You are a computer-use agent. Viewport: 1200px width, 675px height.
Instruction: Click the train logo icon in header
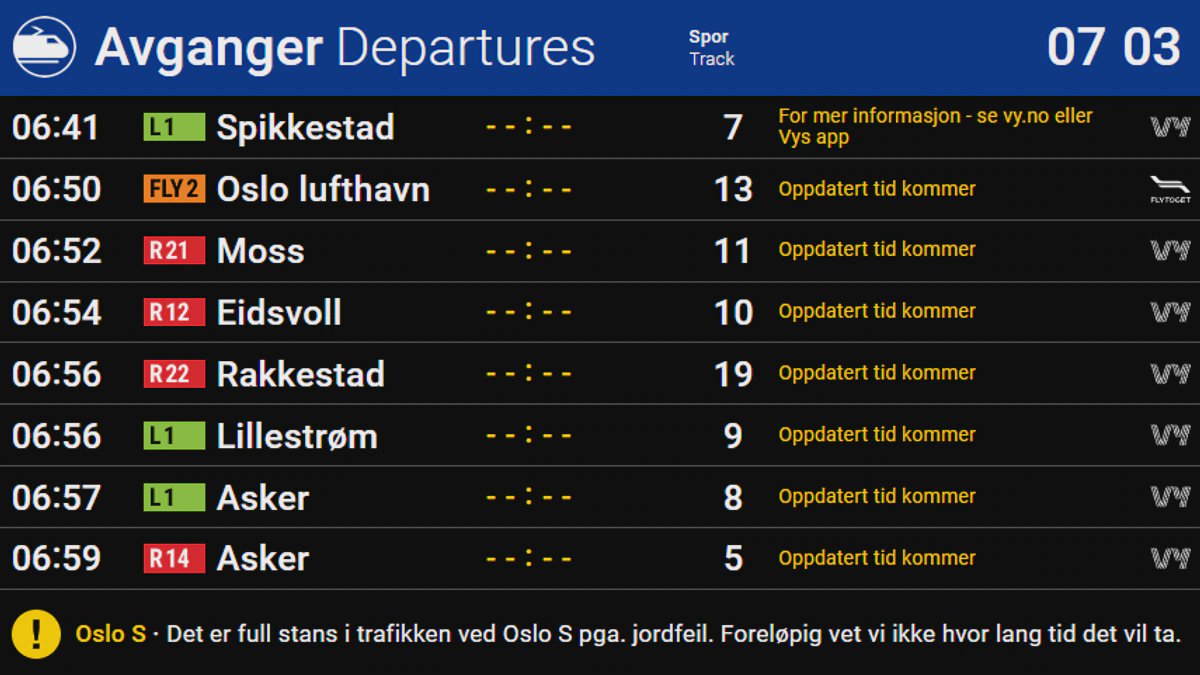point(44,47)
